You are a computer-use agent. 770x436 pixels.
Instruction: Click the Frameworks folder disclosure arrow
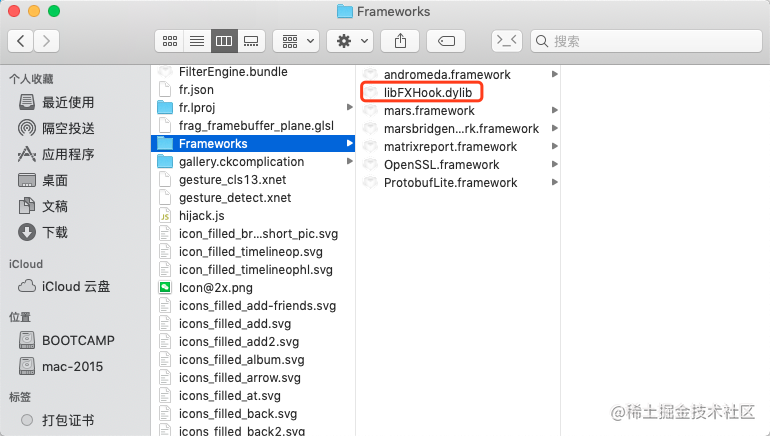tap(350, 143)
